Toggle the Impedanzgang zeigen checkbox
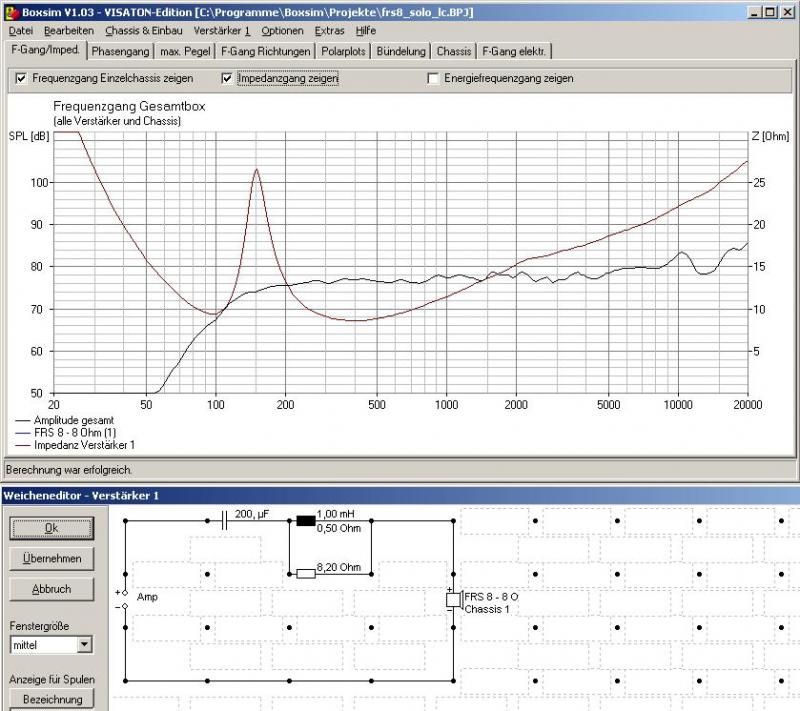Image resolution: width=800 pixels, height=711 pixels. [x=227, y=78]
